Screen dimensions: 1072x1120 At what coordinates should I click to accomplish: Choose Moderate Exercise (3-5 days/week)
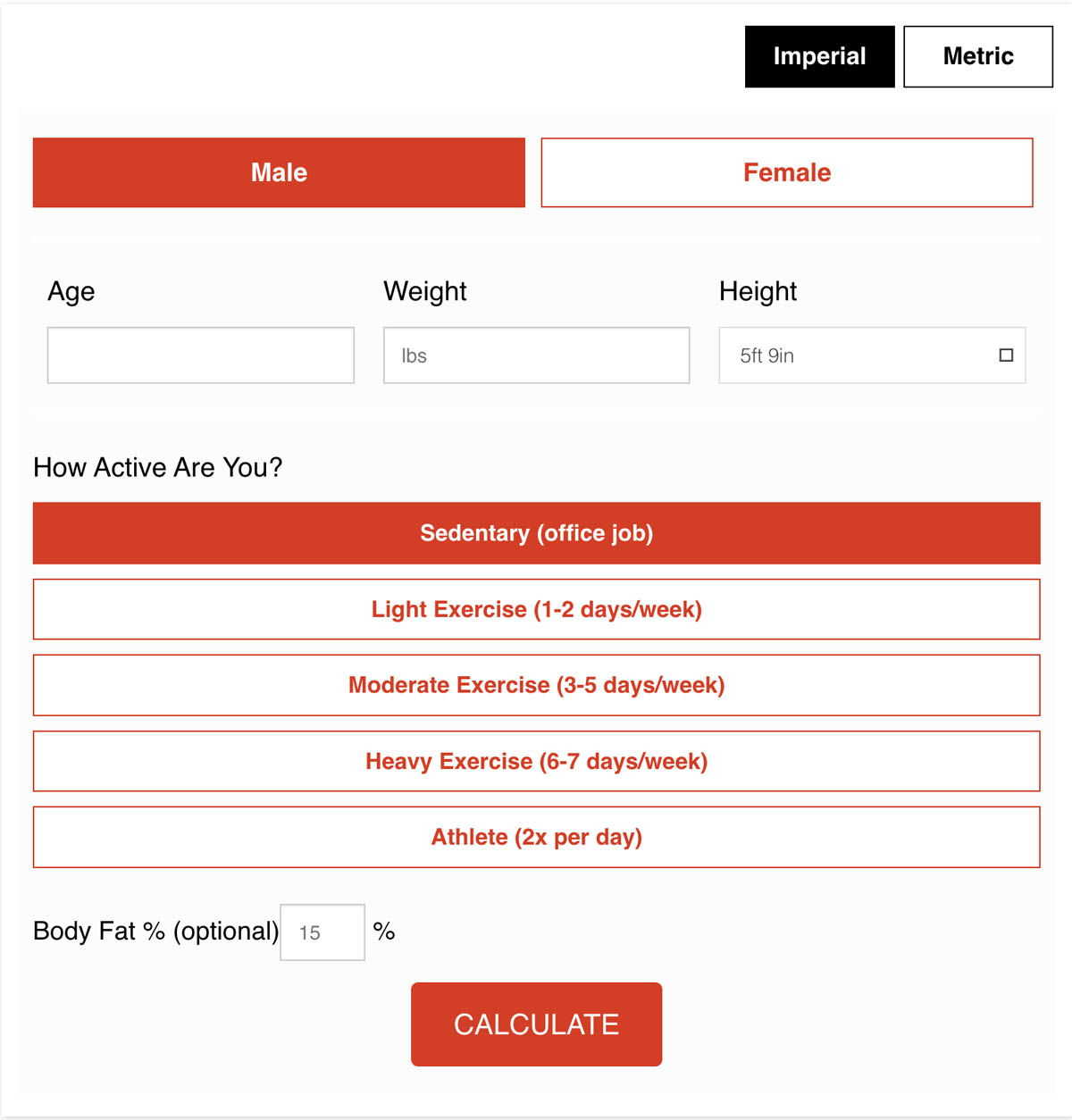tap(536, 685)
